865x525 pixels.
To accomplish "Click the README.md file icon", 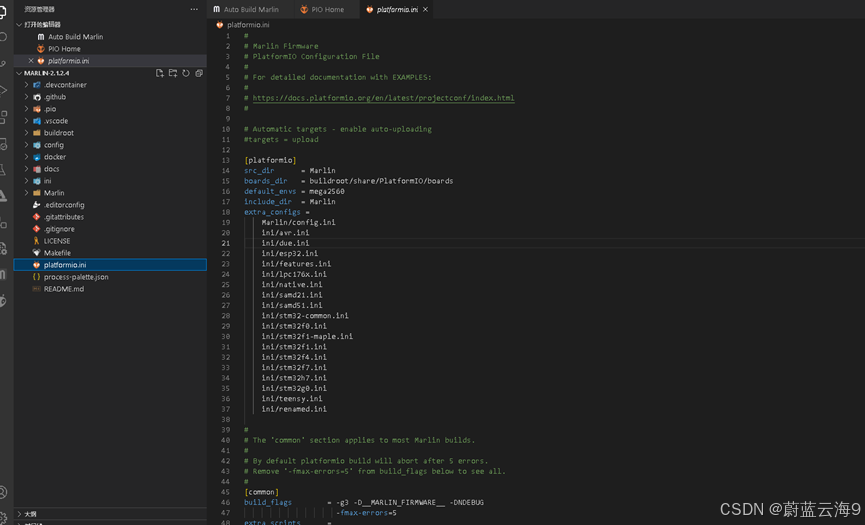I will pyautogui.click(x=36, y=289).
